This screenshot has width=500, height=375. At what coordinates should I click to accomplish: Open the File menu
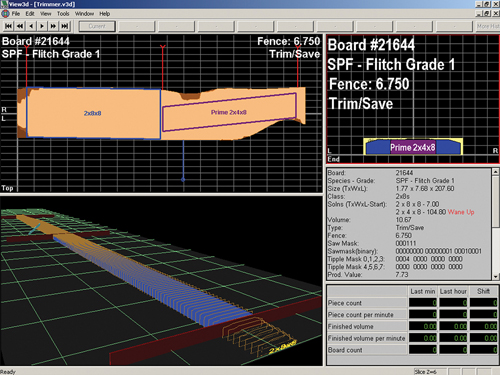[x=16, y=14]
